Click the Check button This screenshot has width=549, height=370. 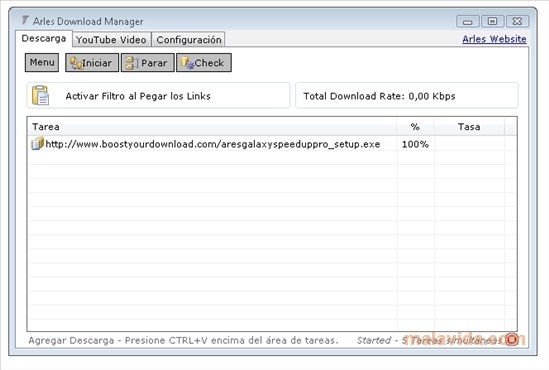(204, 63)
